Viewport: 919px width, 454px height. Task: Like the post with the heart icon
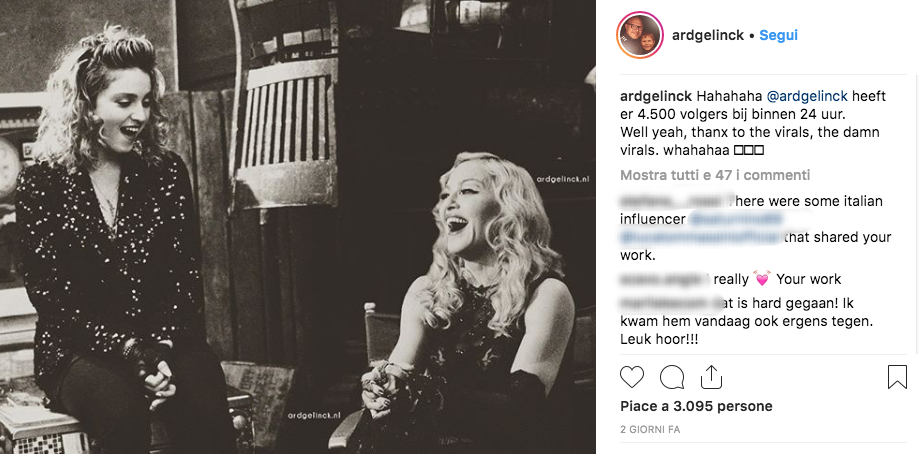632,376
